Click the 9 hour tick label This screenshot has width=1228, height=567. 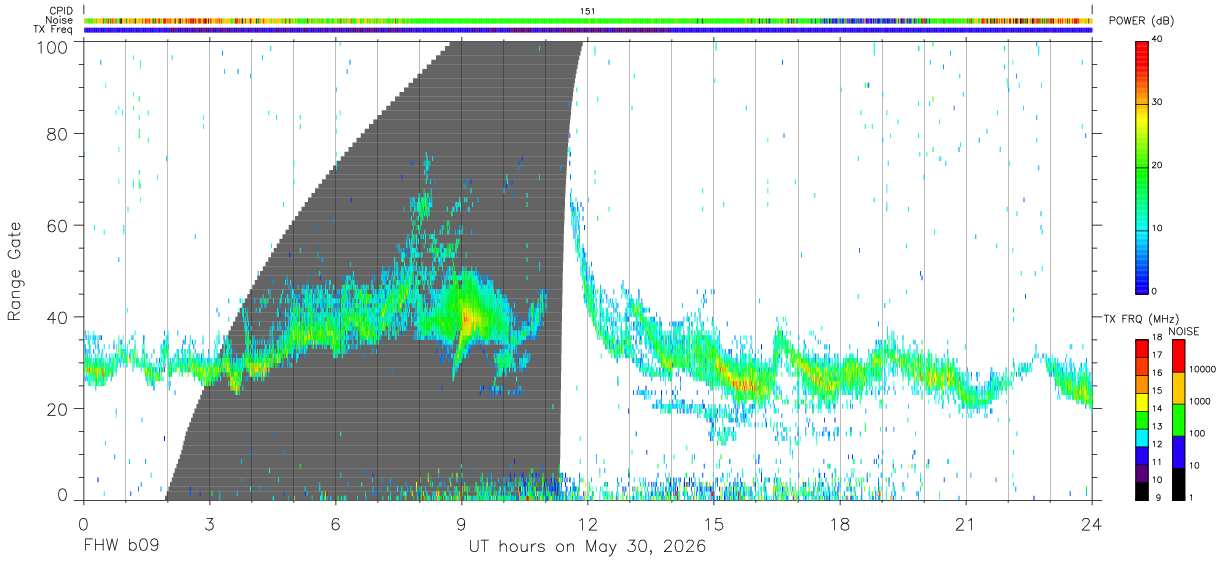(x=461, y=523)
